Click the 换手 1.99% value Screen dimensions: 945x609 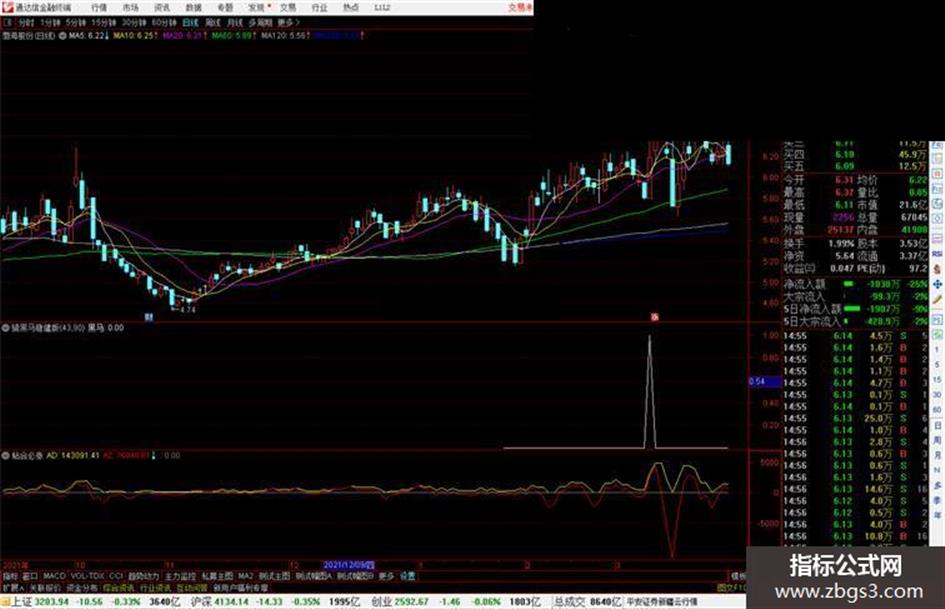841,244
